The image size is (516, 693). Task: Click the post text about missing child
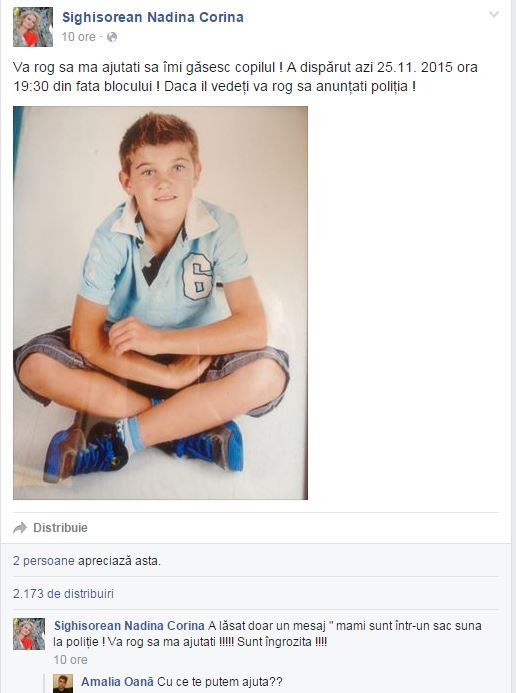point(245,76)
